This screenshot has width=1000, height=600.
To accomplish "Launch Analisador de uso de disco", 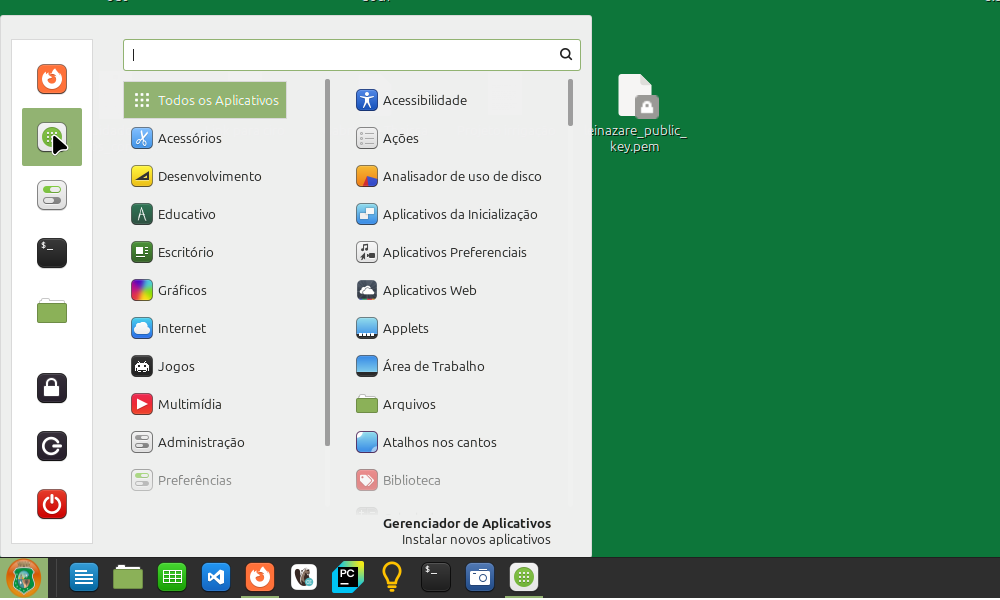I will [x=461, y=176].
